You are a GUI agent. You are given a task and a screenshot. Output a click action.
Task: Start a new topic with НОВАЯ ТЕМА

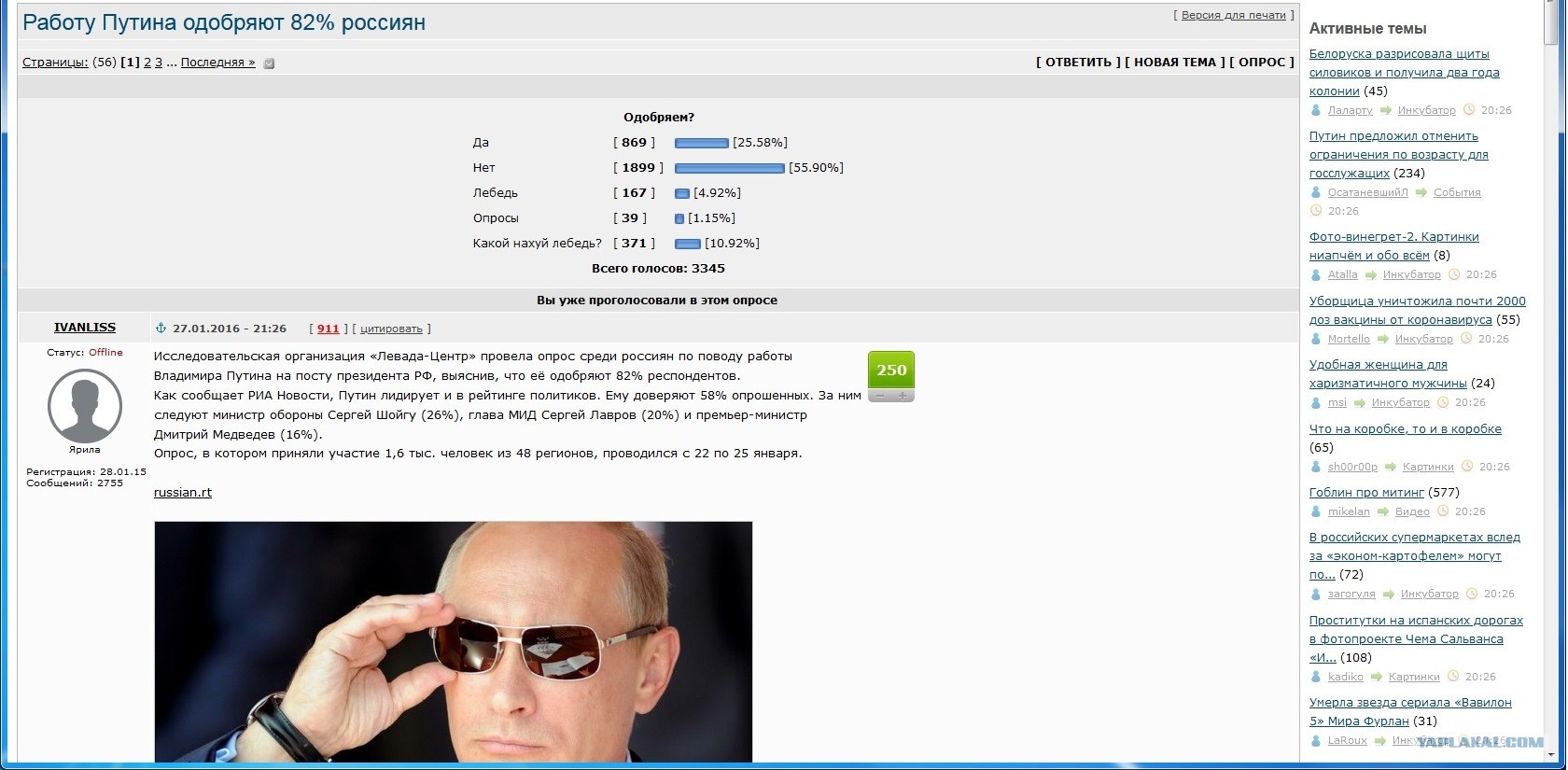pos(1175,63)
